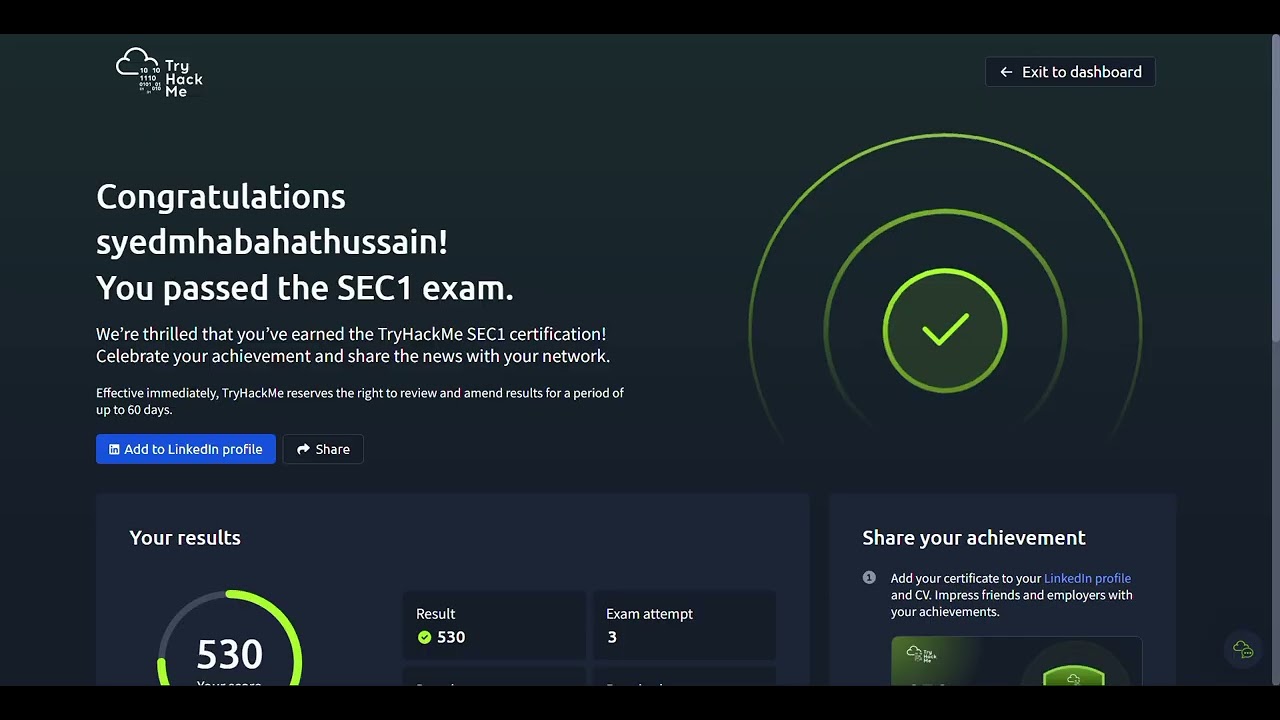Open the certificate preview thumbnail

[1016, 661]
